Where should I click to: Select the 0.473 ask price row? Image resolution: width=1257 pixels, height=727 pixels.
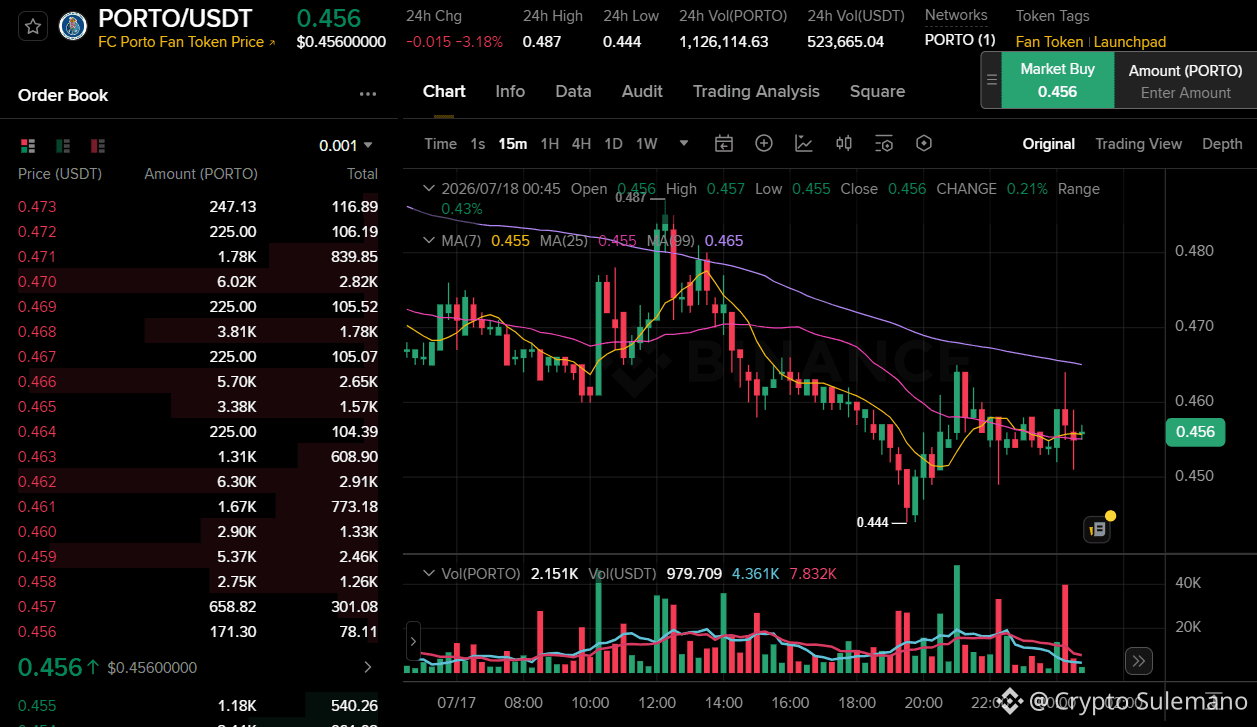pos(198,207)
